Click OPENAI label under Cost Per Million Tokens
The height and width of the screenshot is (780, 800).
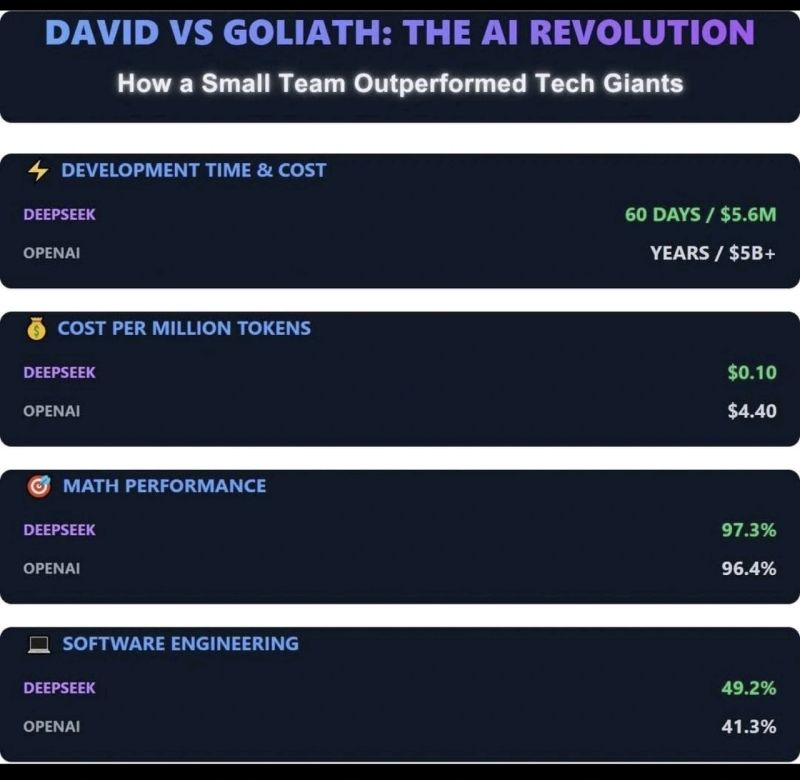(x=52, y=411)
